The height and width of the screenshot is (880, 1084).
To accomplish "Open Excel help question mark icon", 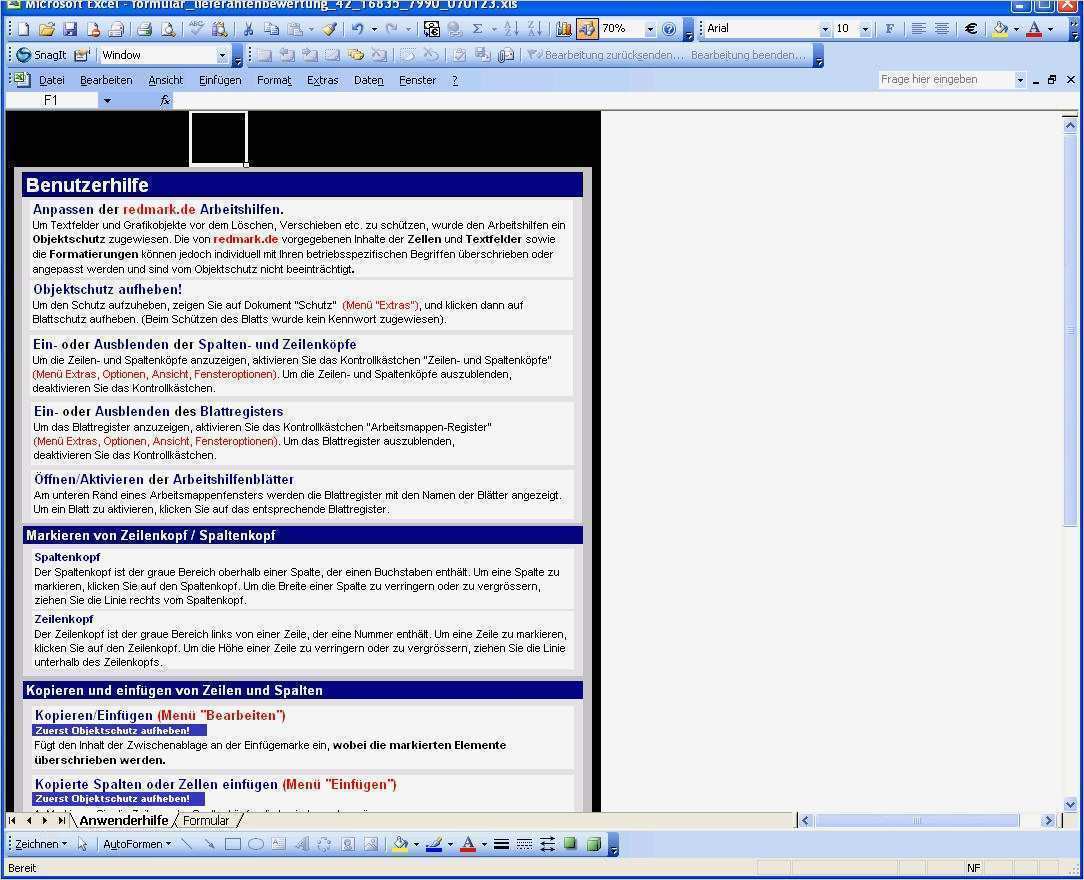I will coord(669,29).
